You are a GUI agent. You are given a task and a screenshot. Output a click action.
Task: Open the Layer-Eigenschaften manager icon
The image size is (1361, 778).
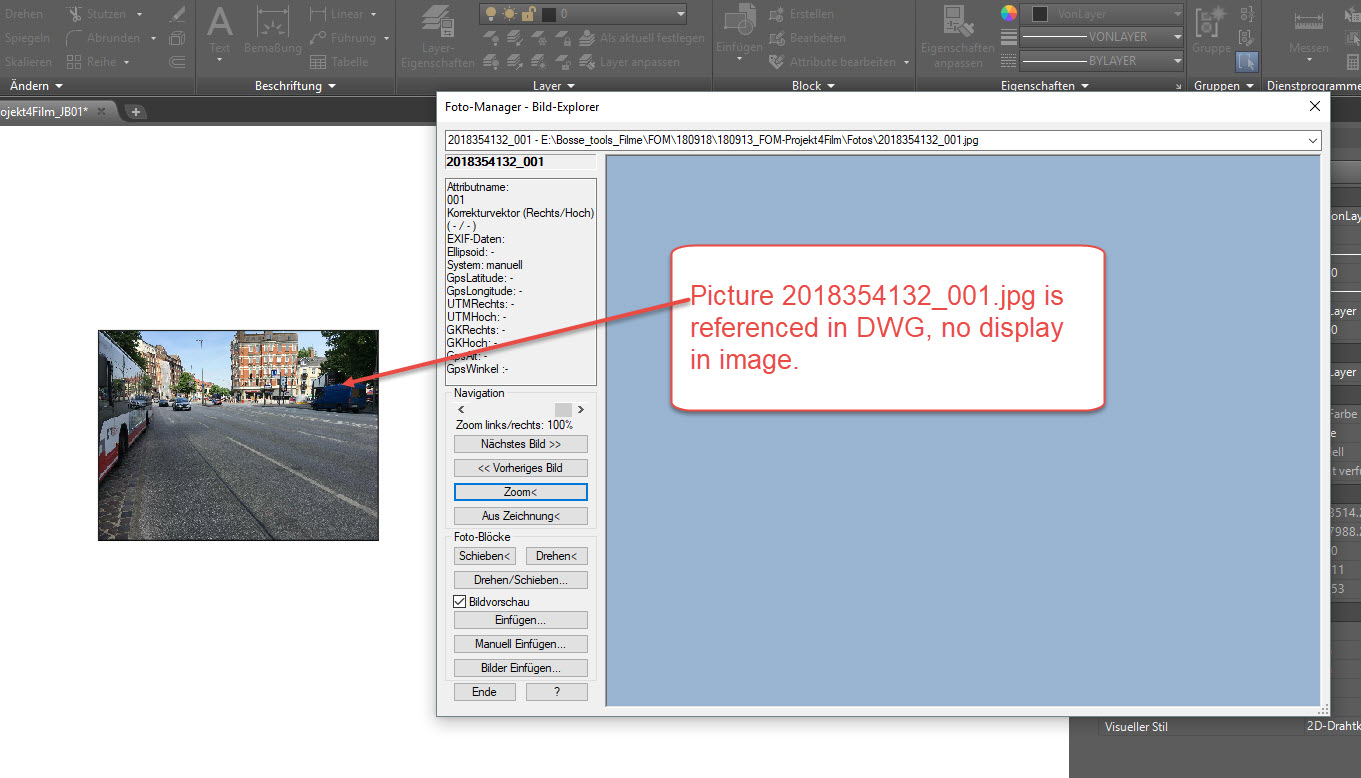[x=436, y=37]
